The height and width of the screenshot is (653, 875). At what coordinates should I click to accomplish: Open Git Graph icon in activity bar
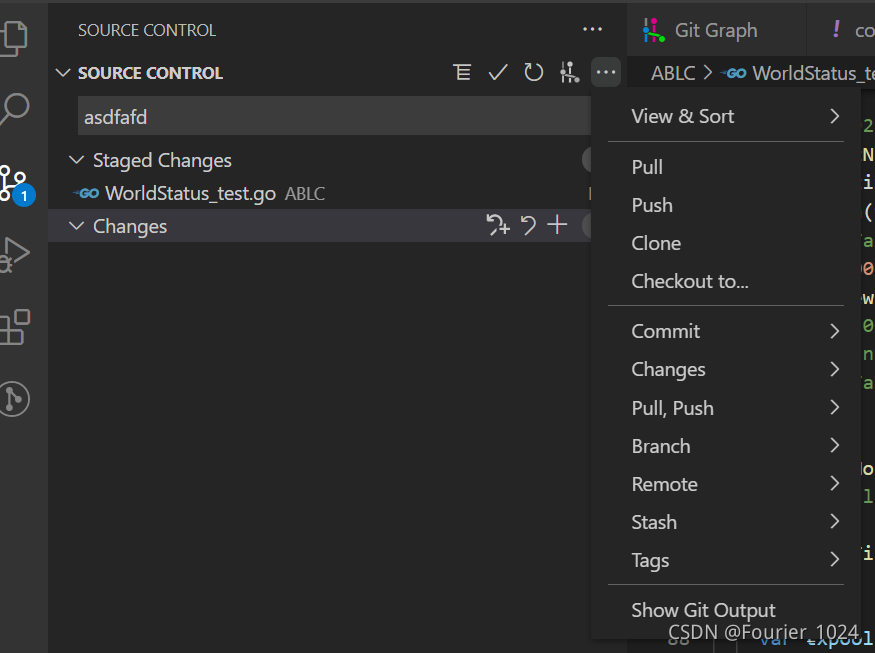click(14, 399)
